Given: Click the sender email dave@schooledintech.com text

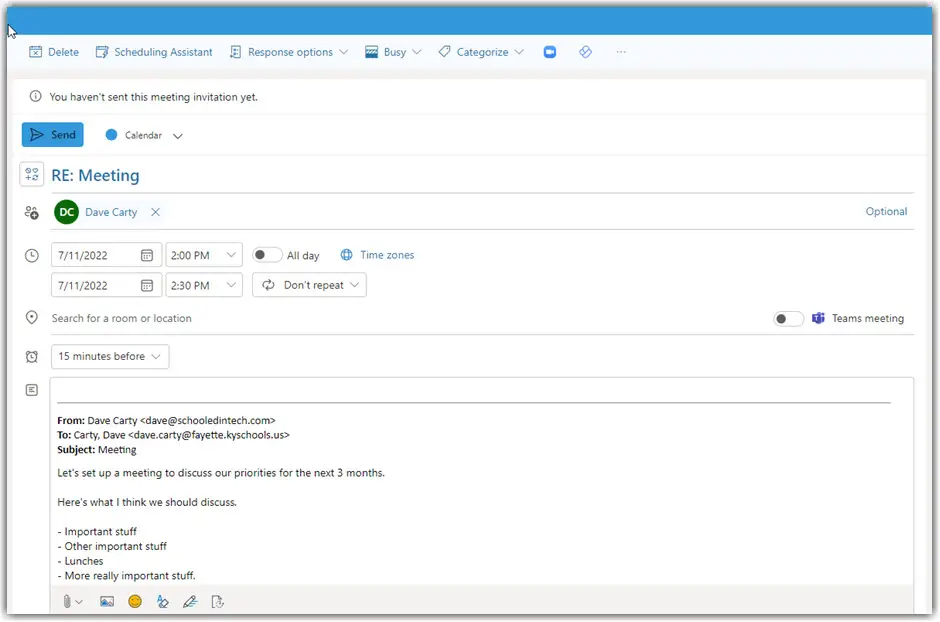Looking at the screenshot, I should click(x=207, y=420).
